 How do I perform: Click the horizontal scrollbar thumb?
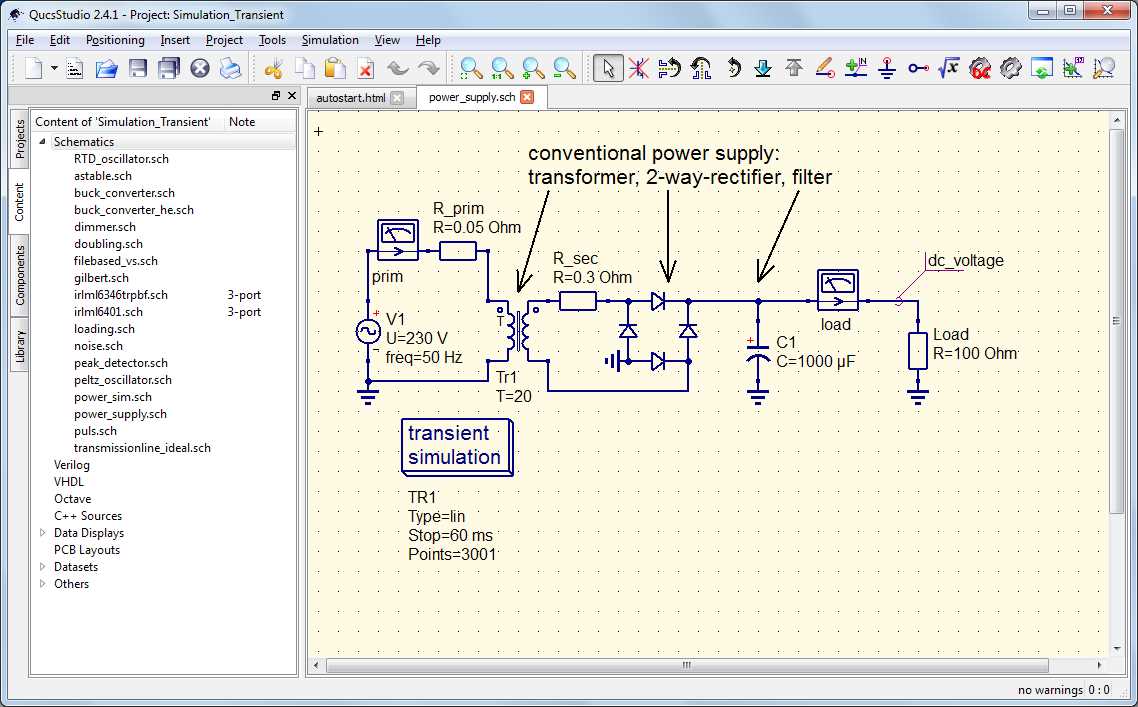pos(687,665)
